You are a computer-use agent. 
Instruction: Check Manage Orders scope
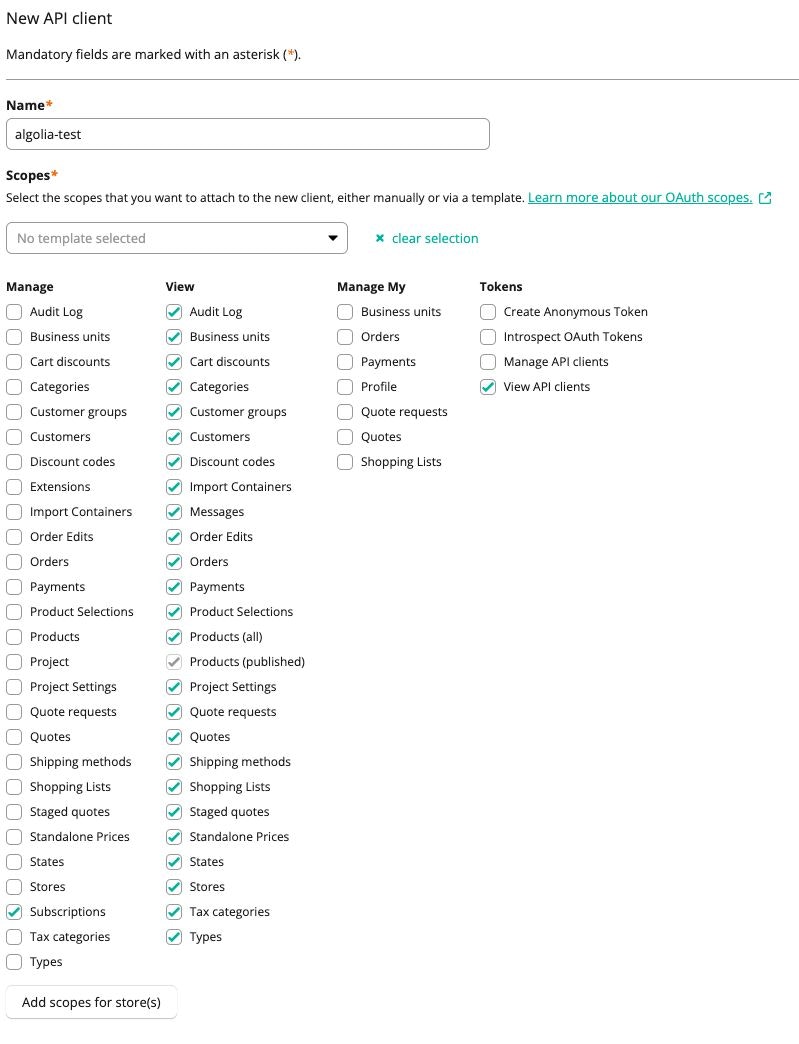click(14, 561)
